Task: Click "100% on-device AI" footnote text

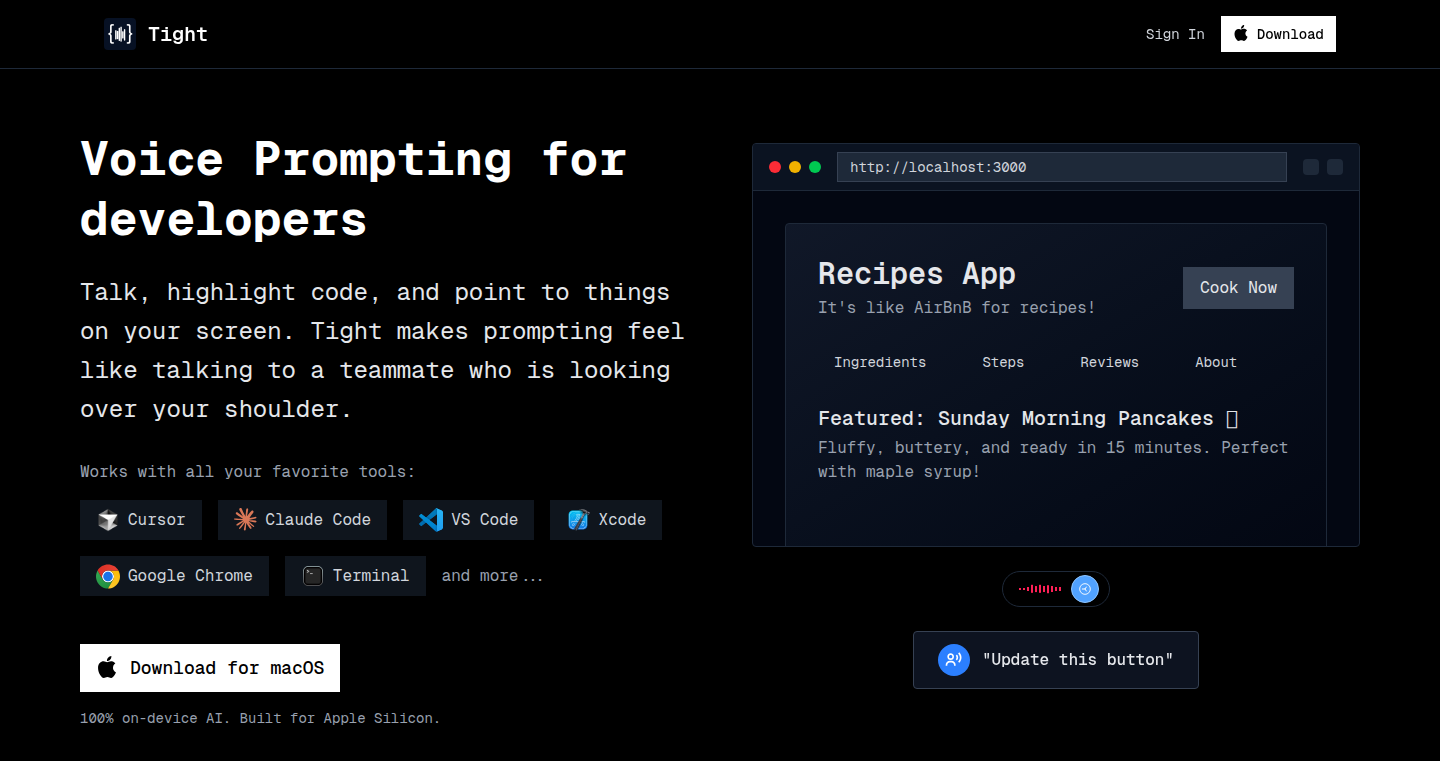Action: pos(260,718)
